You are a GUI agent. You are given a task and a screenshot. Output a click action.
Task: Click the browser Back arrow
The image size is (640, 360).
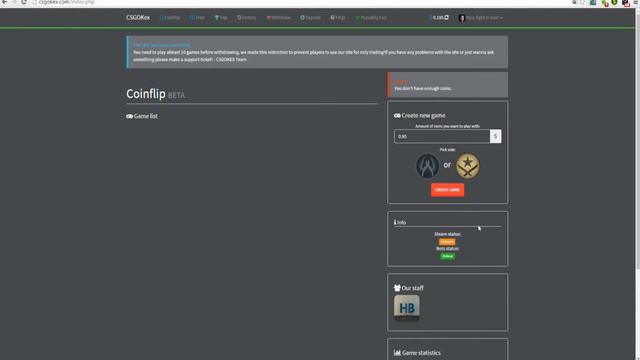point(5,2)
